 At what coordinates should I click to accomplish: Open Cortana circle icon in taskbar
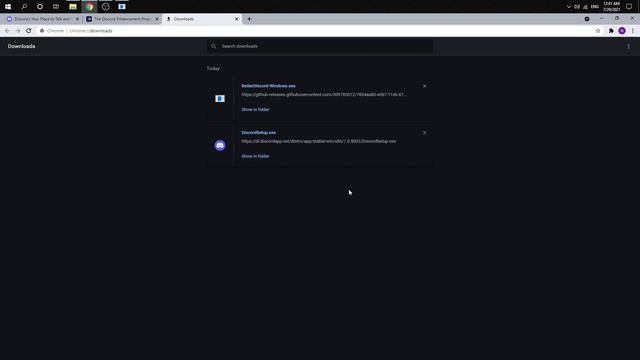pos(40,7)
